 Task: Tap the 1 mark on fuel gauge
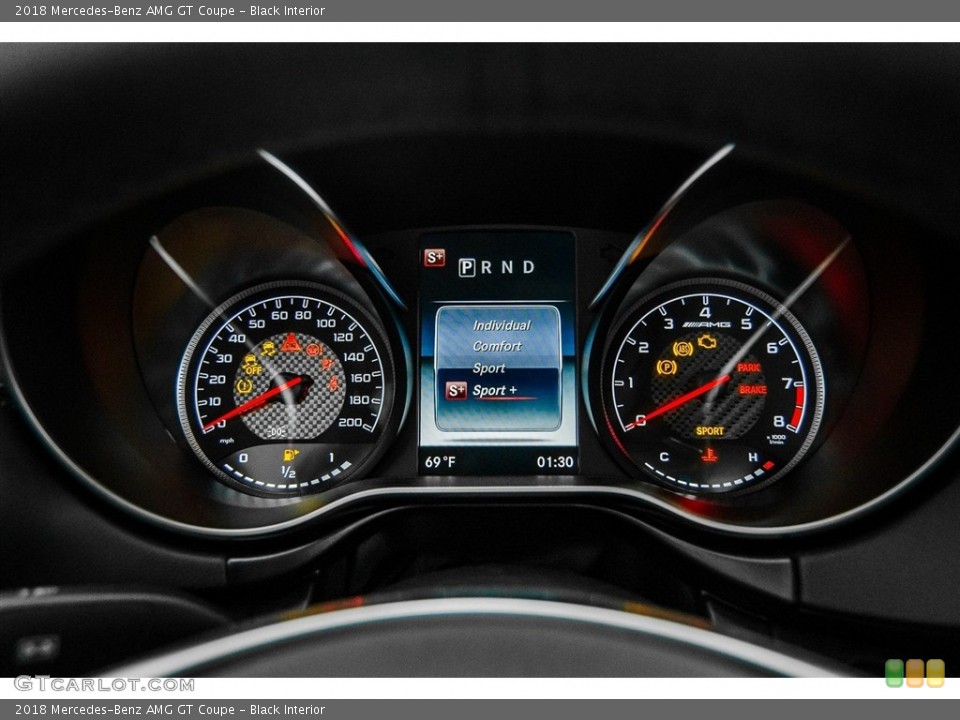pos(331,457)
